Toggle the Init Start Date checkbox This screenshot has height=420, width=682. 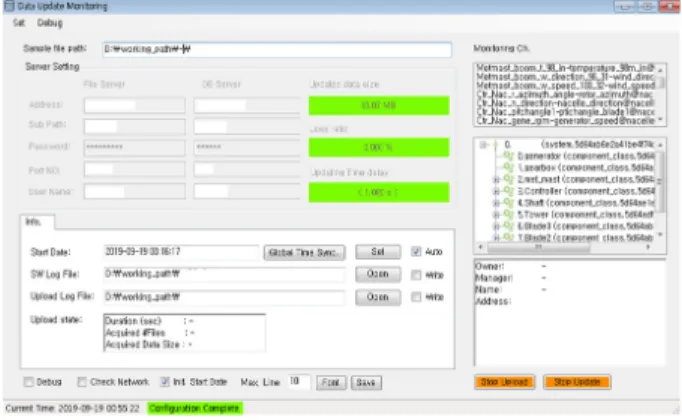click(164, 382)
